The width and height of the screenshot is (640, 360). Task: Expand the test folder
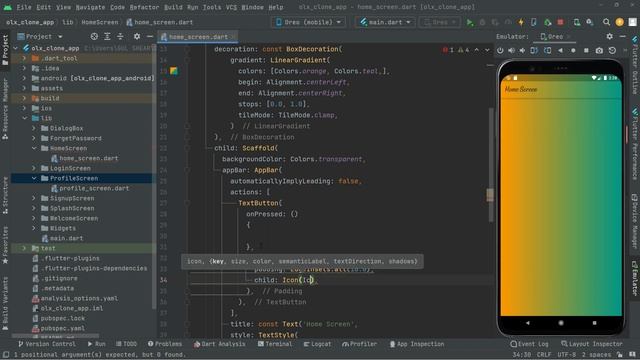click(x=24, y=248)
